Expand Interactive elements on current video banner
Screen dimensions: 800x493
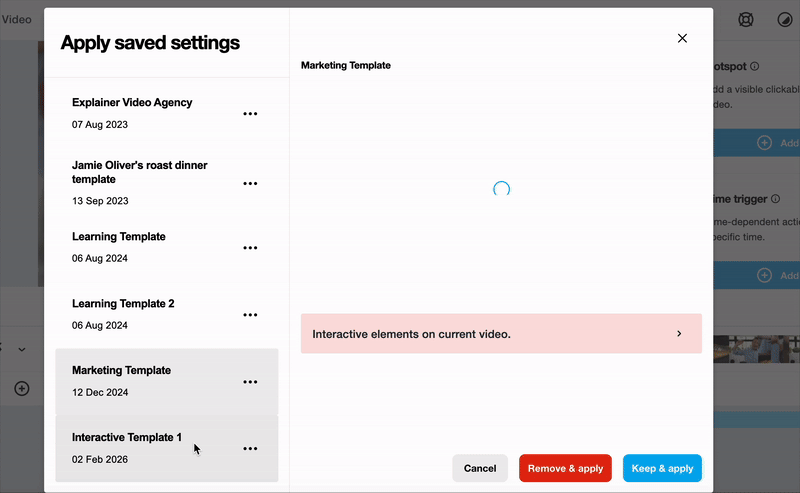click(501, 334)
